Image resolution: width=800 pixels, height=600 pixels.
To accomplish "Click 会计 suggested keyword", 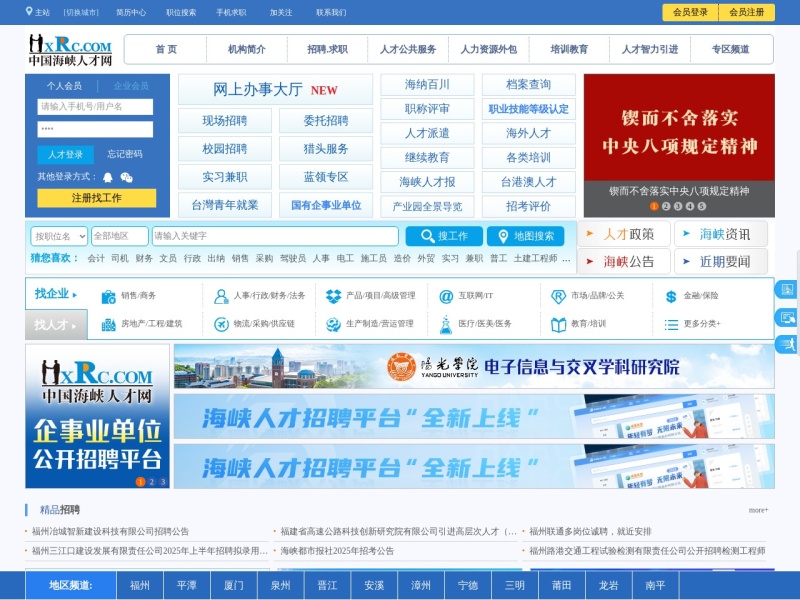I will point(96,259).
